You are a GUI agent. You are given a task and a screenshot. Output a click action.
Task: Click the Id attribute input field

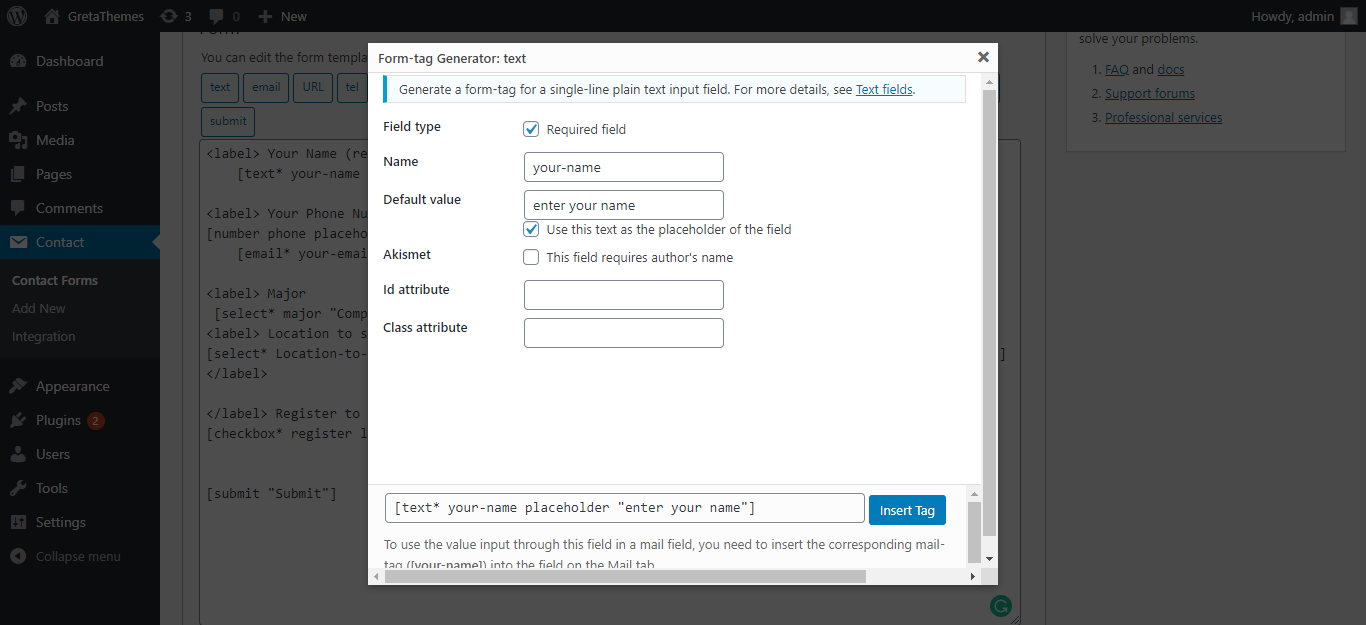tap(623, 295)
